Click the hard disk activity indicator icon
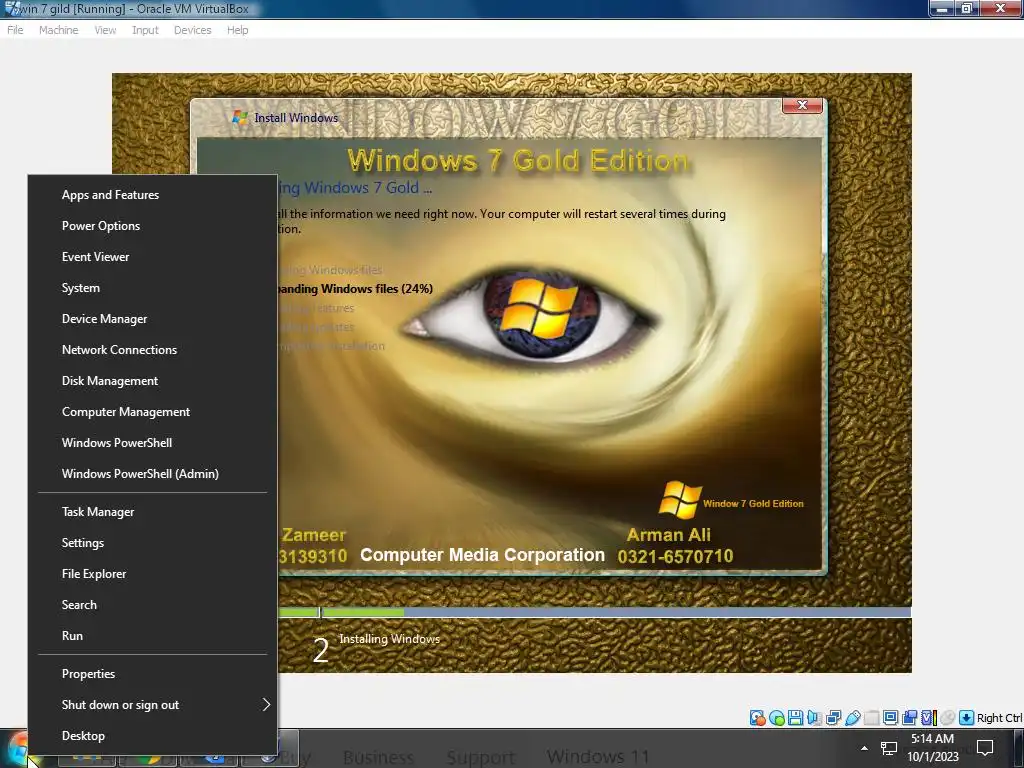 click(x=758, y=718)
